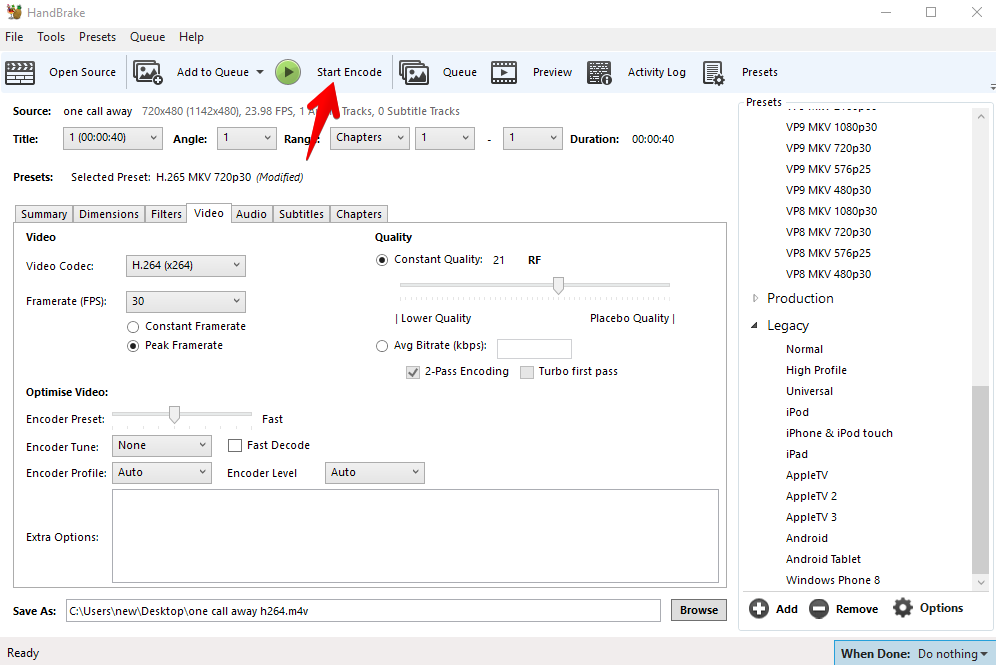The image size is (996, 665).
Task: Enable the Fast Decode checkbox
Action: [235, 446]
